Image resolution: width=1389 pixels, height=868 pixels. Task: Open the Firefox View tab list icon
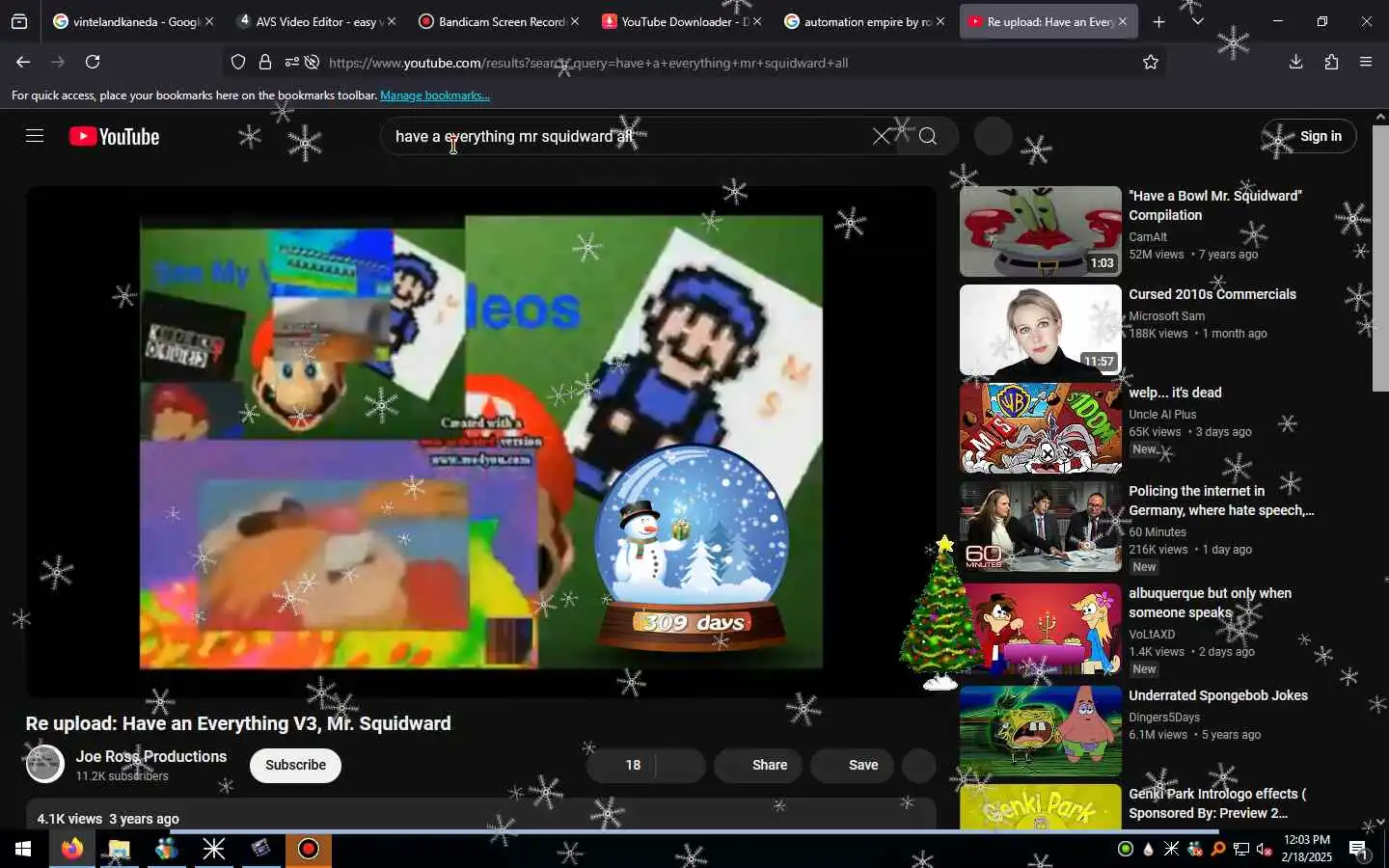point(19,21)
